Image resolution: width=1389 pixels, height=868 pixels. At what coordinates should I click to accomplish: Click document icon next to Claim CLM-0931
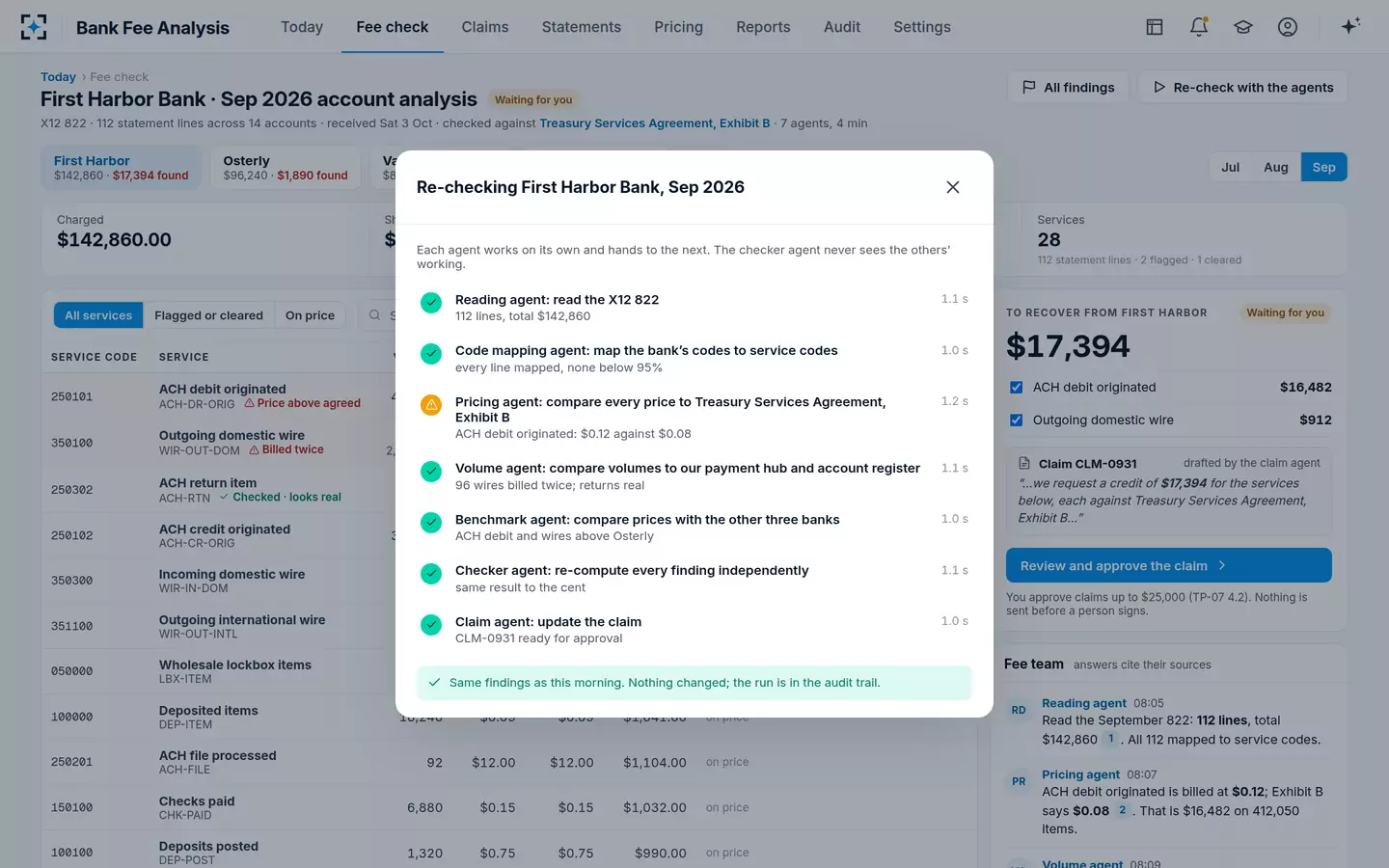(x=1024, y=464)
